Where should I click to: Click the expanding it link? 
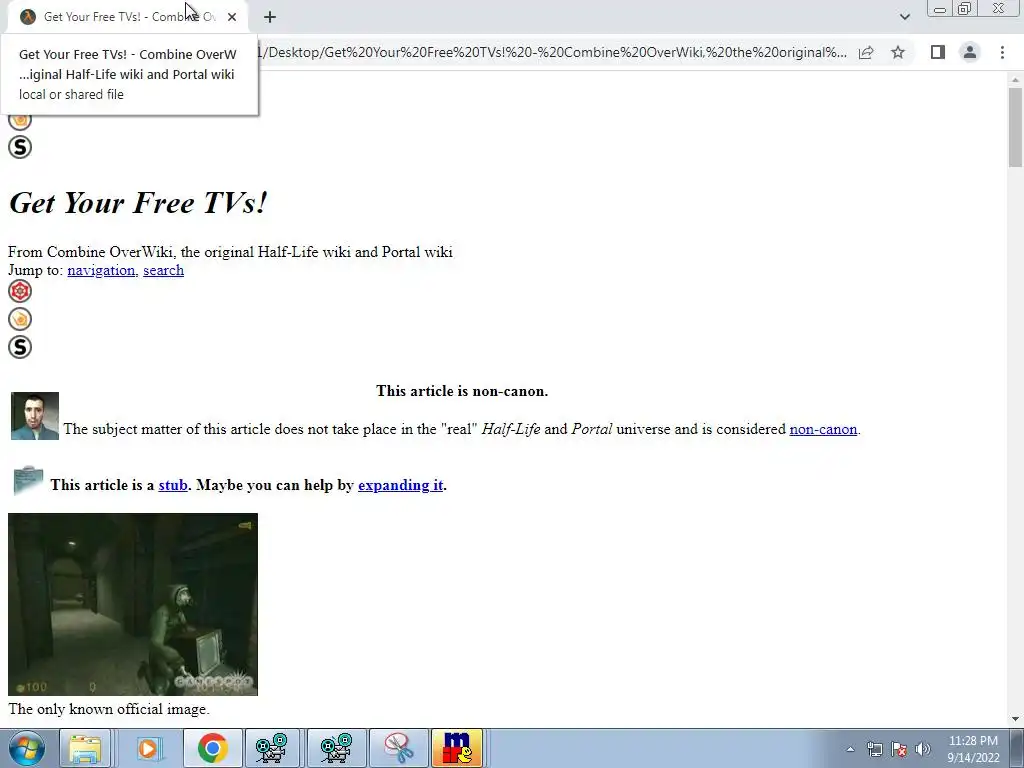coord(400,485)
